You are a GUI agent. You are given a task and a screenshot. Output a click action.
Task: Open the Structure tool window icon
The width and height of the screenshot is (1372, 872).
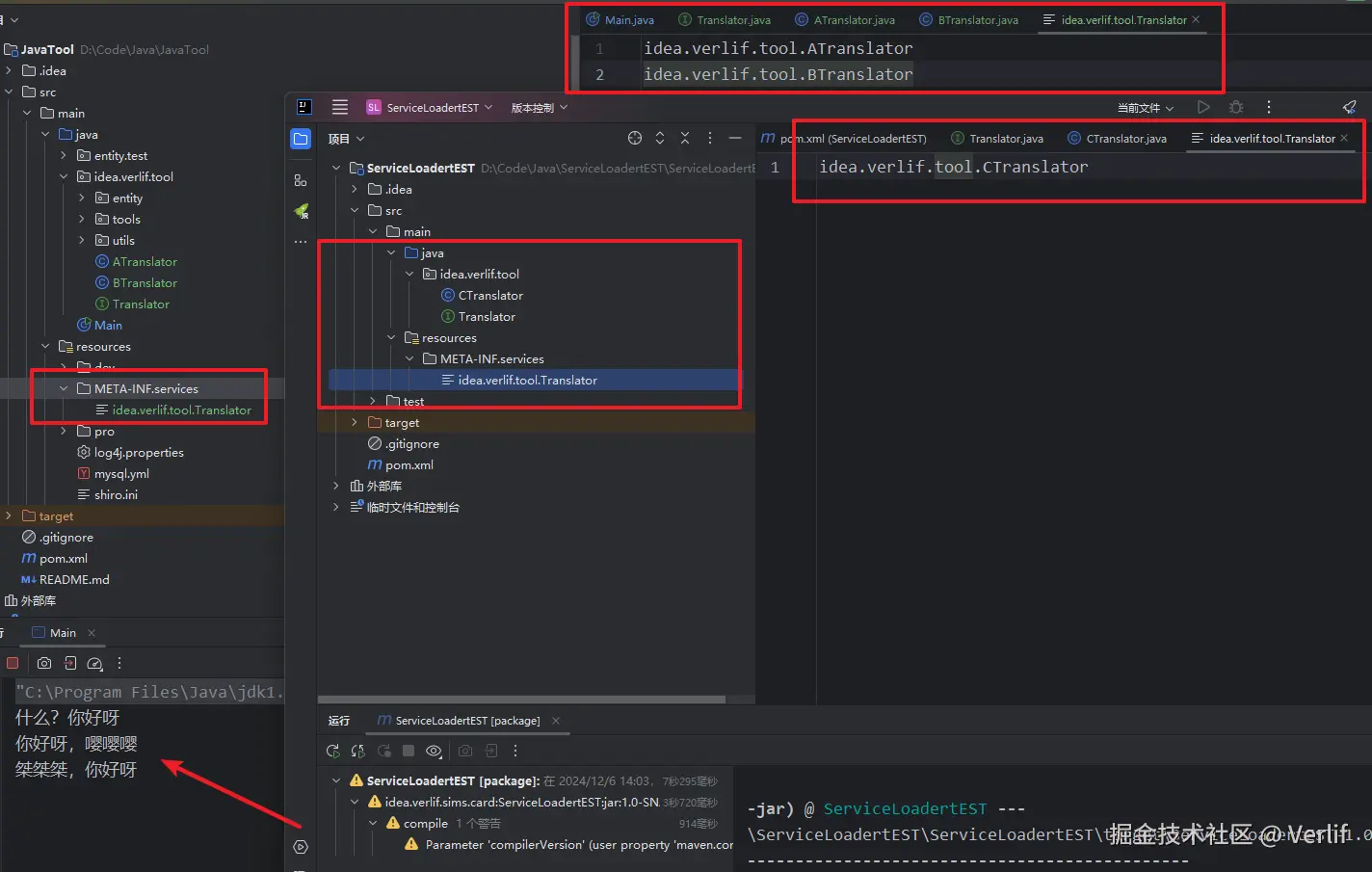tap(301, 180)
